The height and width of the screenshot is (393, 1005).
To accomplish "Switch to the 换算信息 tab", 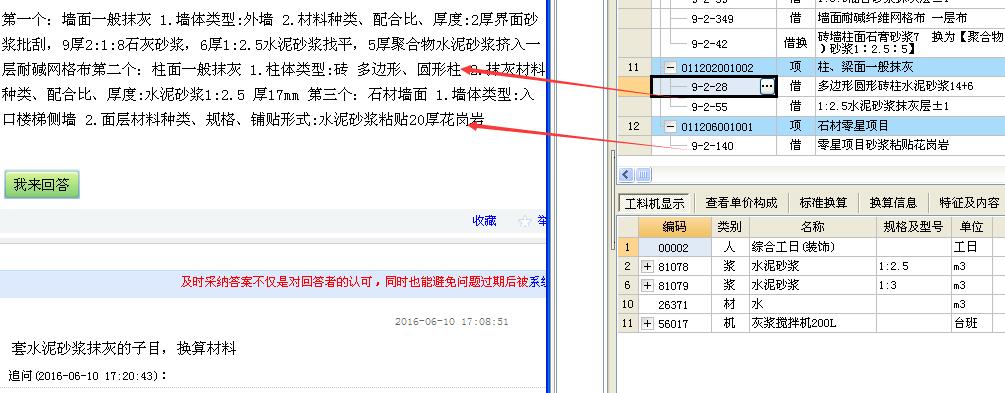I will click(x=893, y=203).
